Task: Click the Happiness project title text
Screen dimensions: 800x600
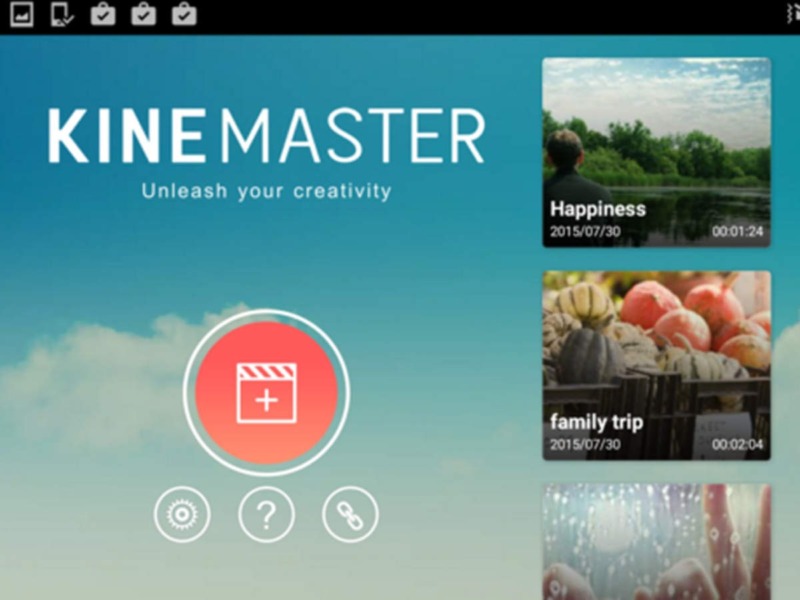Action: pos(596,209)
